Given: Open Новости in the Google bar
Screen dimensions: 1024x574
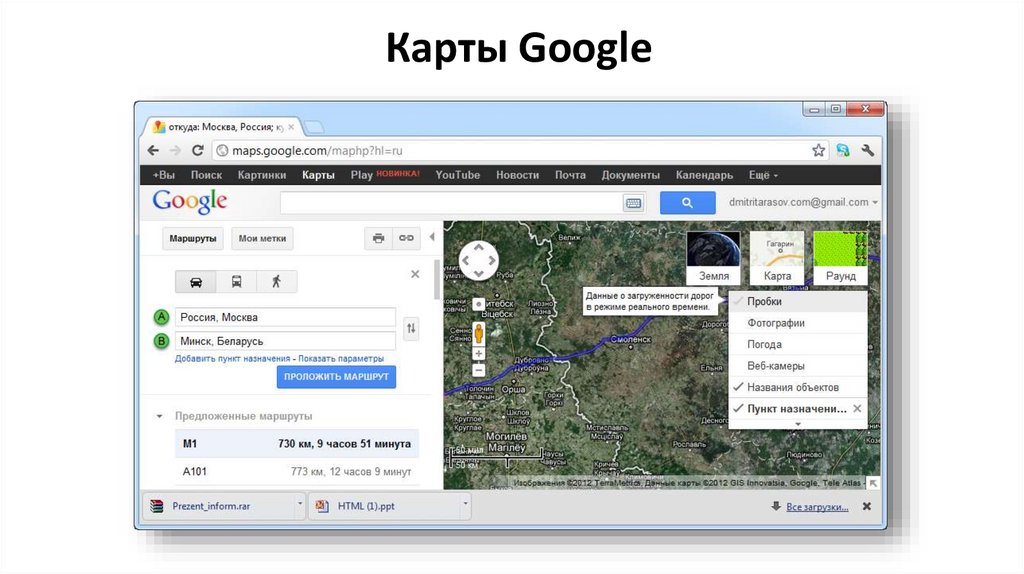Looking at the screenshot, I should pos(517,175).
